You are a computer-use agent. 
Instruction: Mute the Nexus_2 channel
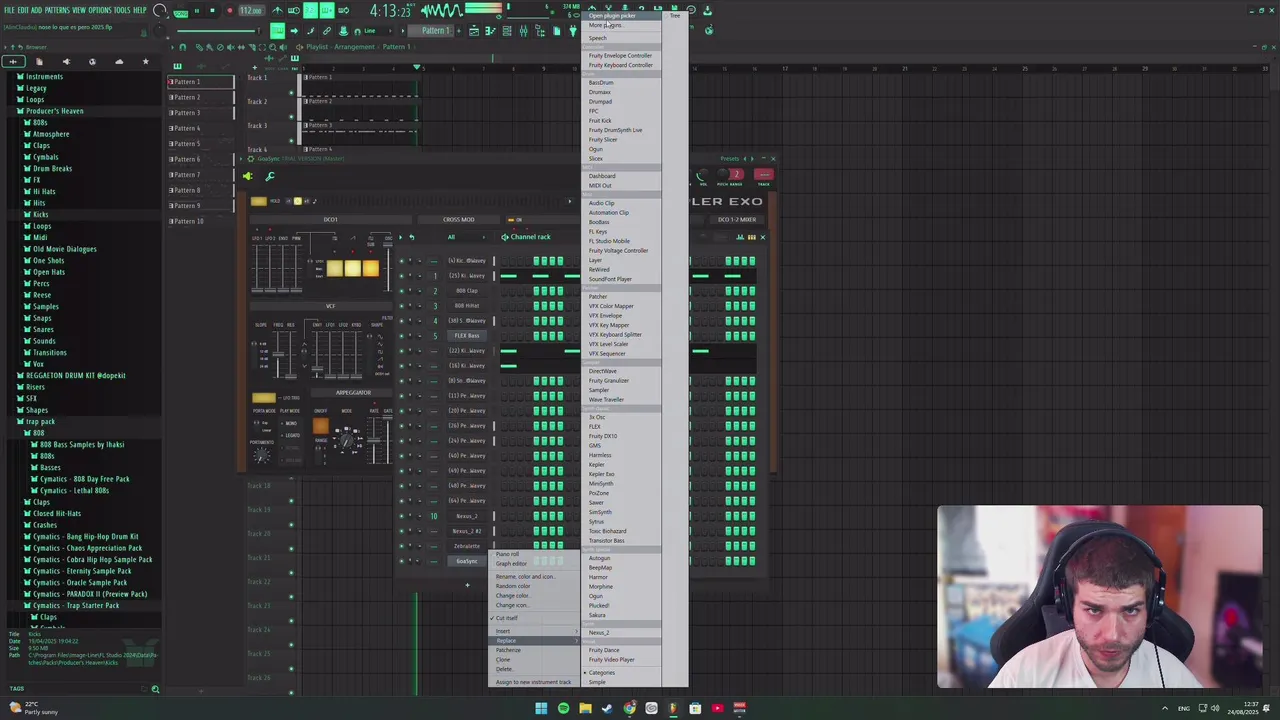point(402,516)
